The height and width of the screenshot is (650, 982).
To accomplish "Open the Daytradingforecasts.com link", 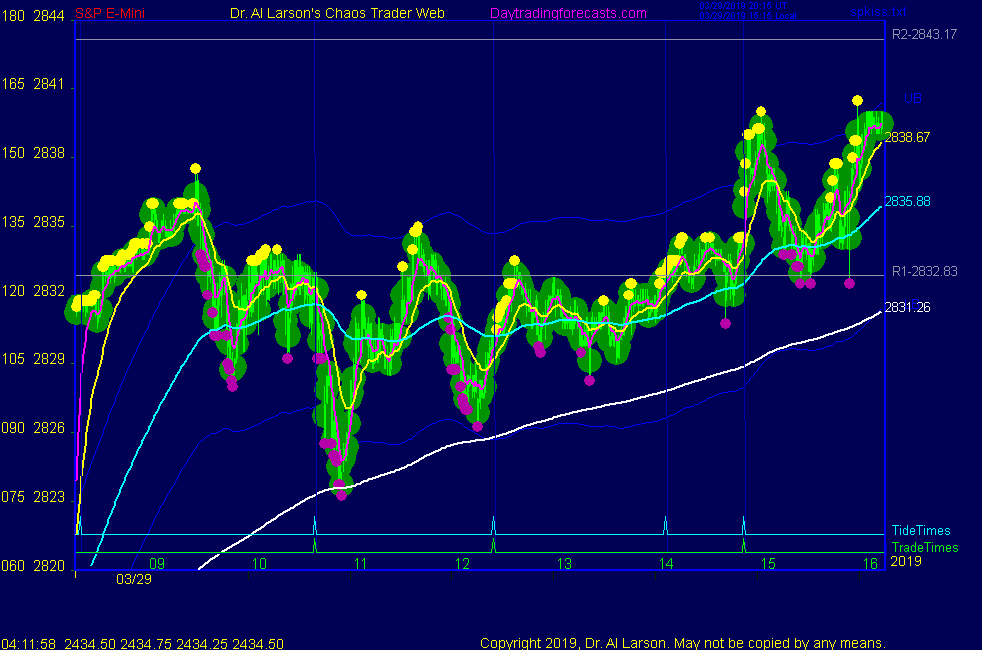I will coord(568,13).
